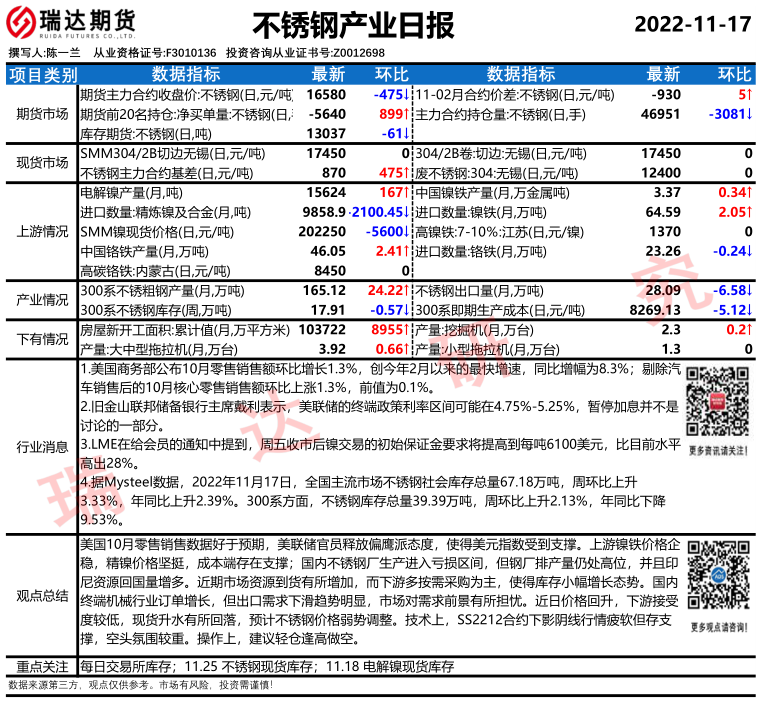Click the 产业情况 category cell
The height and width of the screenshot is (702, 760).
[41, 300]
